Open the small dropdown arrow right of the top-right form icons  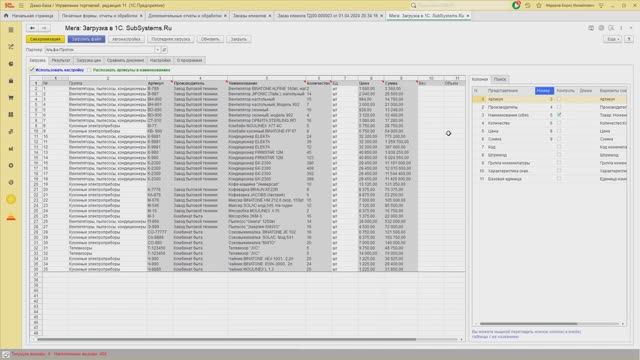(x=631, y=28)
